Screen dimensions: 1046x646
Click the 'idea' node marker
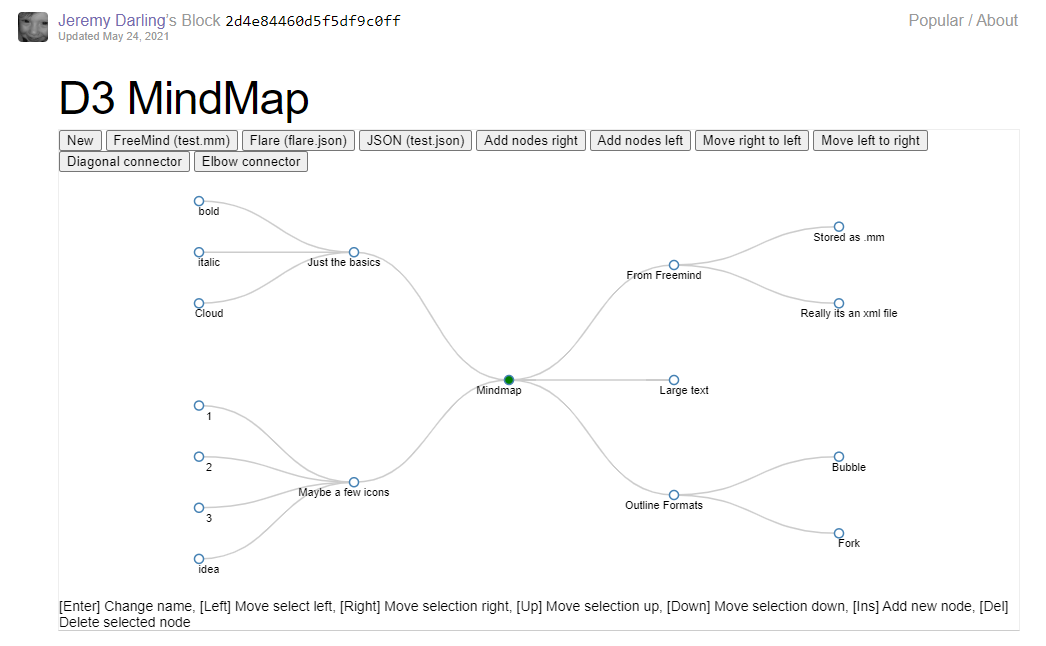[x=198, y=559]
